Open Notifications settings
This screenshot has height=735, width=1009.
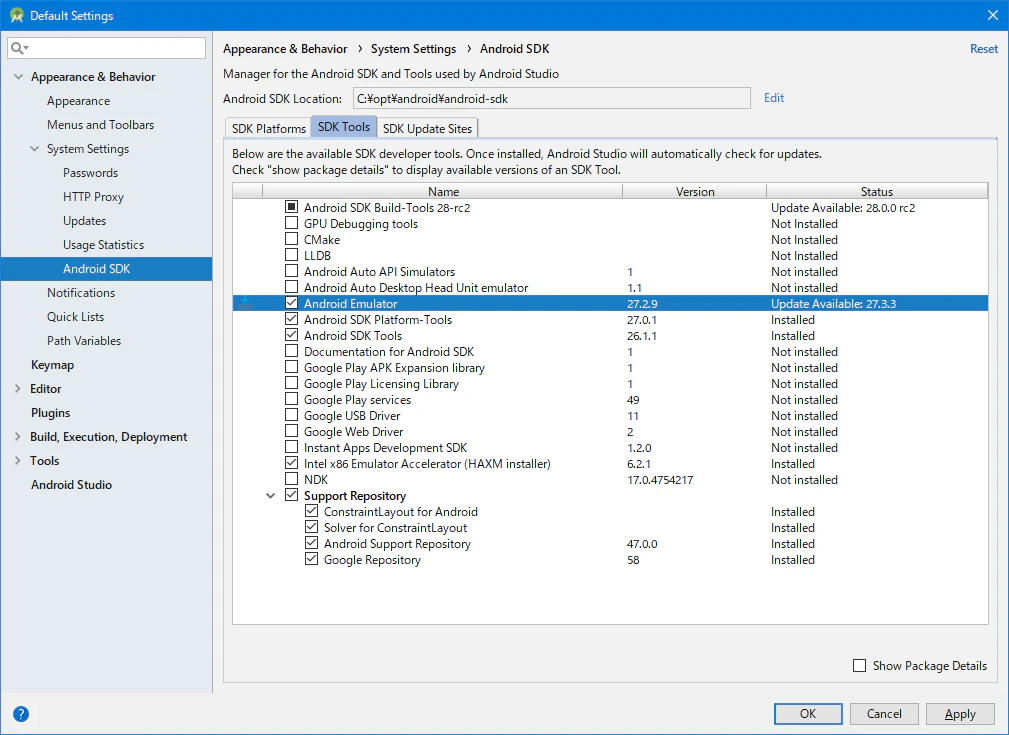(81, 293)
